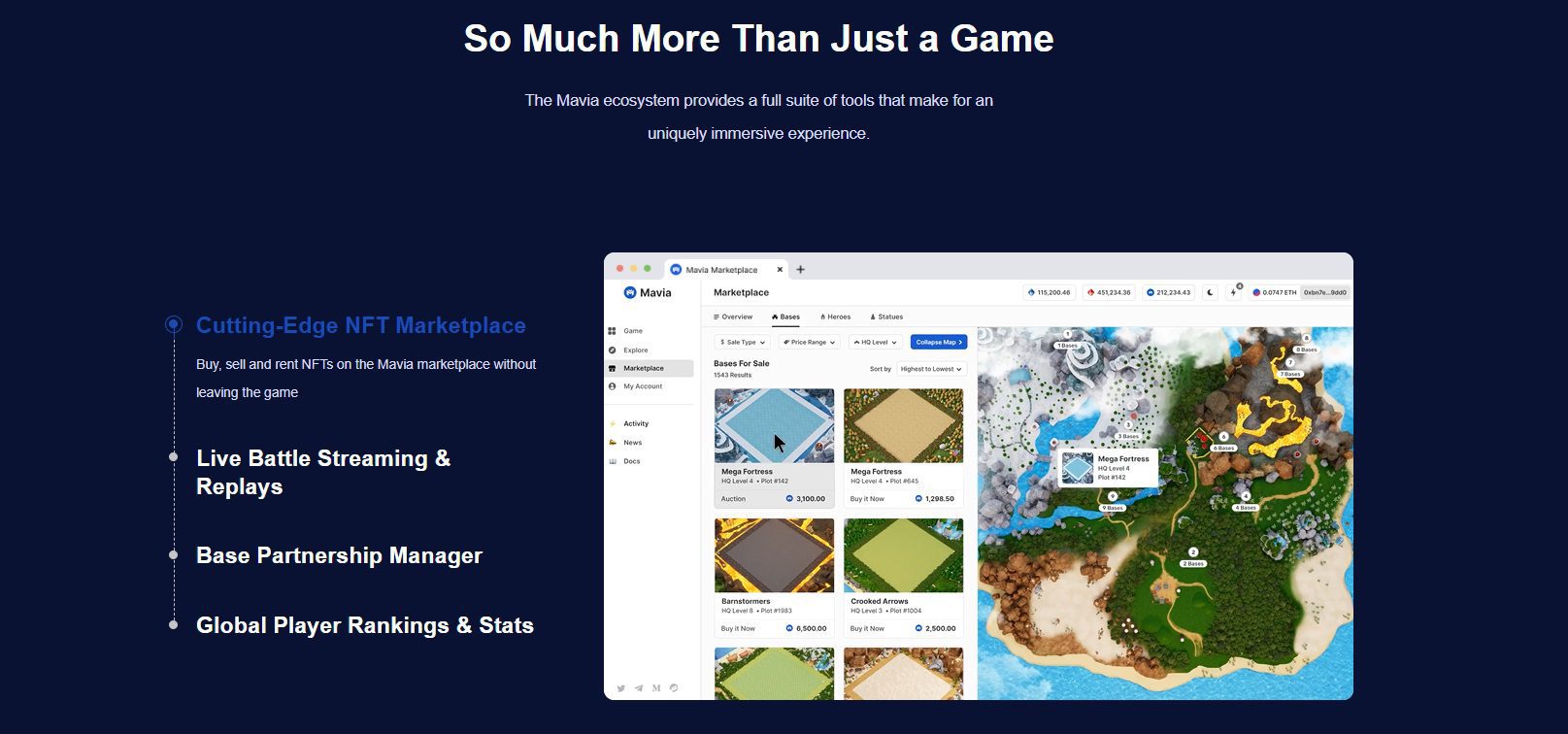Click Auction on Mega Fortress Plot #142
The width and height of the screenshot is (1568, 734).
tap(733, 499)
